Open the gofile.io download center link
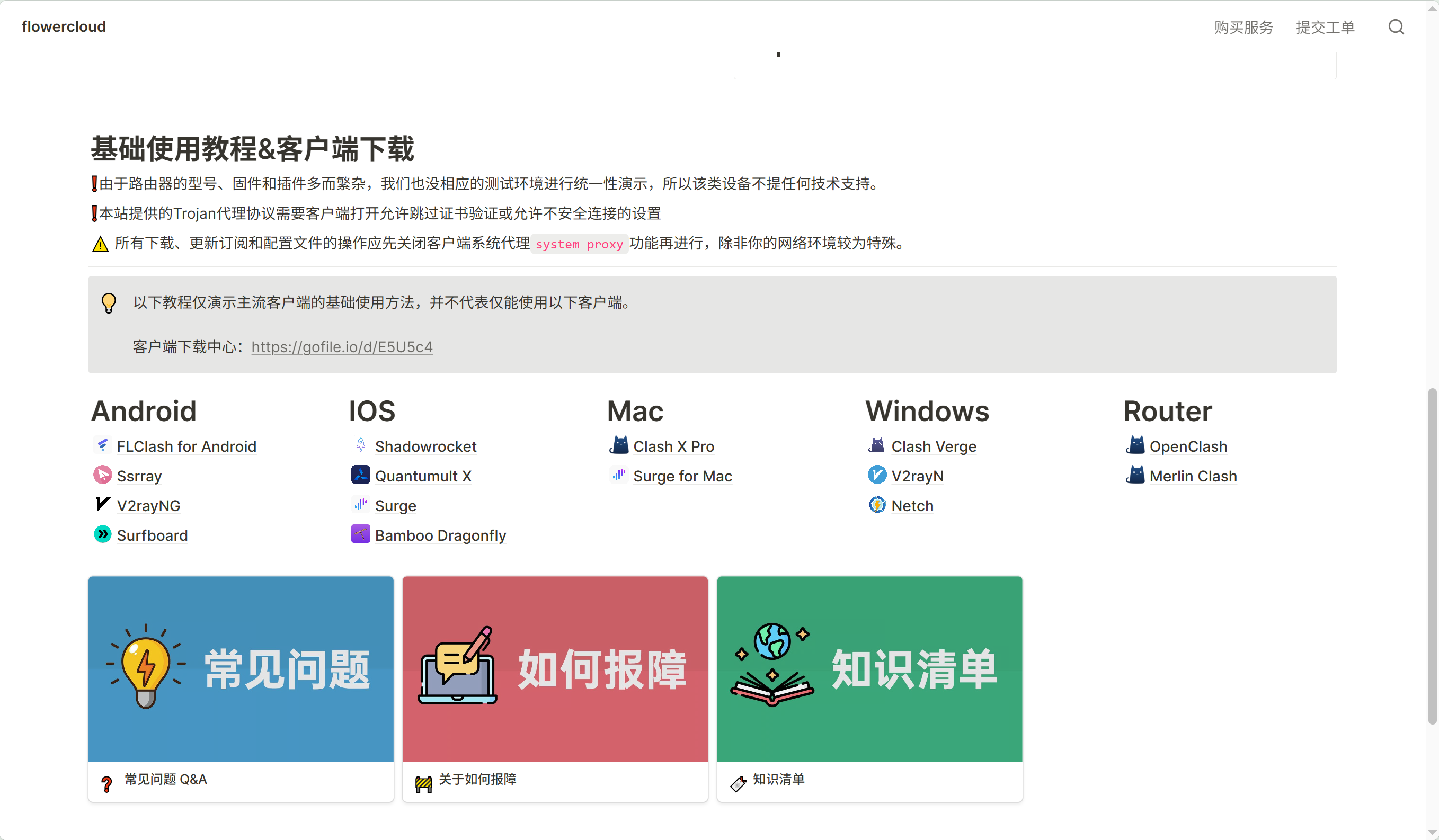 tap(342, 347)
